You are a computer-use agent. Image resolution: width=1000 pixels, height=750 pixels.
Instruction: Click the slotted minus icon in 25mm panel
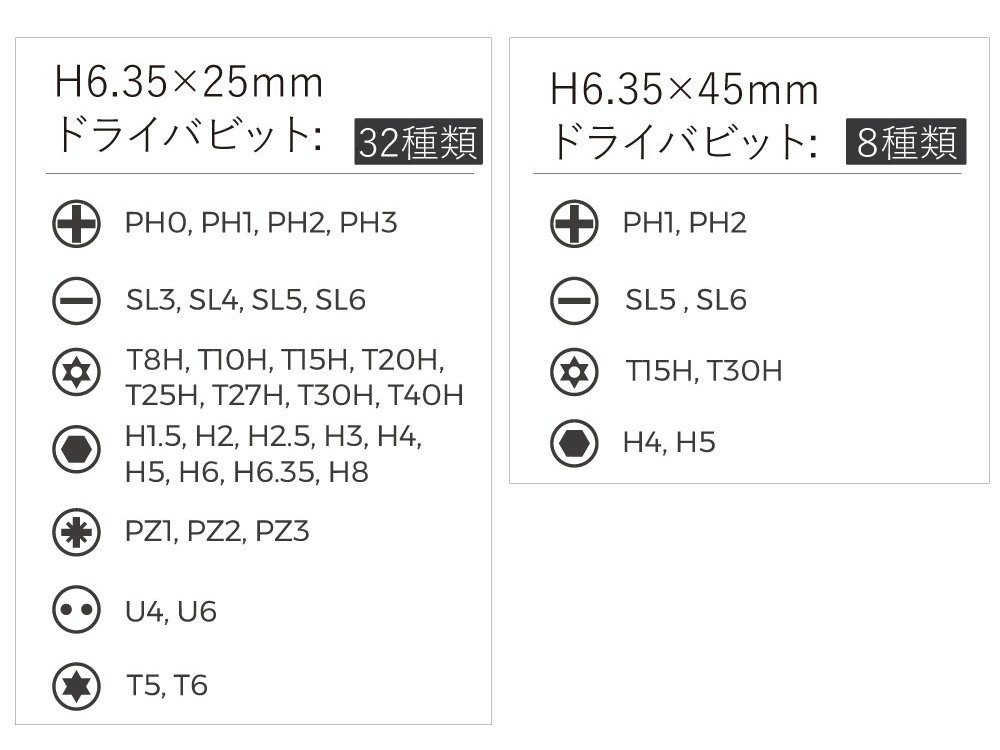tap(76, 300)
